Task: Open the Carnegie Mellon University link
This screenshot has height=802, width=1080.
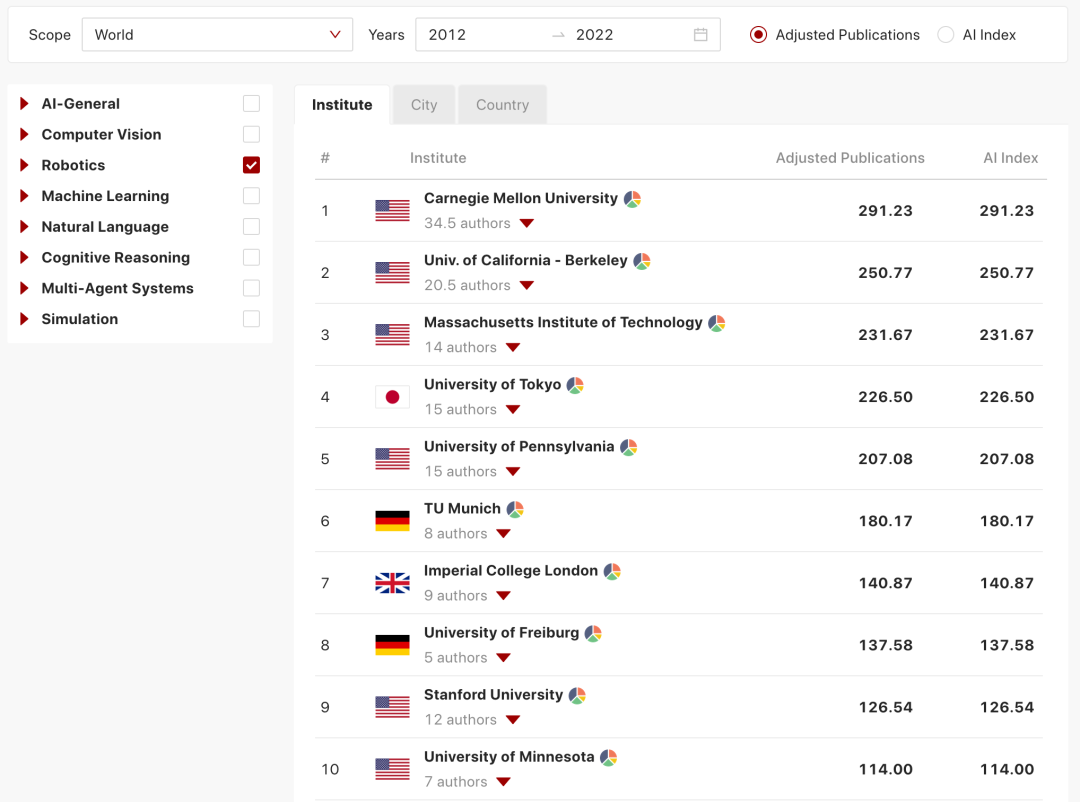Action: 521,198
